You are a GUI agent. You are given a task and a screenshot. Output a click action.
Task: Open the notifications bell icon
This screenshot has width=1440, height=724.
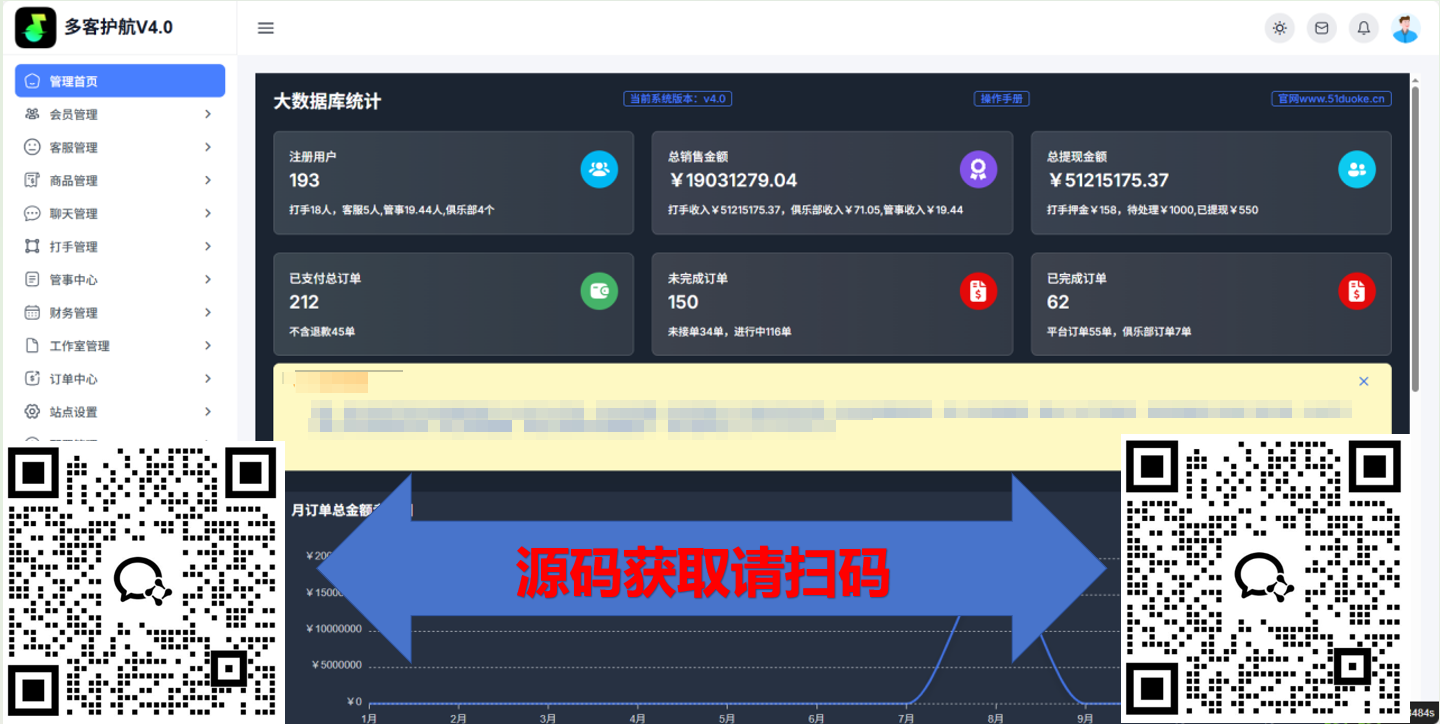pyautogui.click(x=1363, y=28)
